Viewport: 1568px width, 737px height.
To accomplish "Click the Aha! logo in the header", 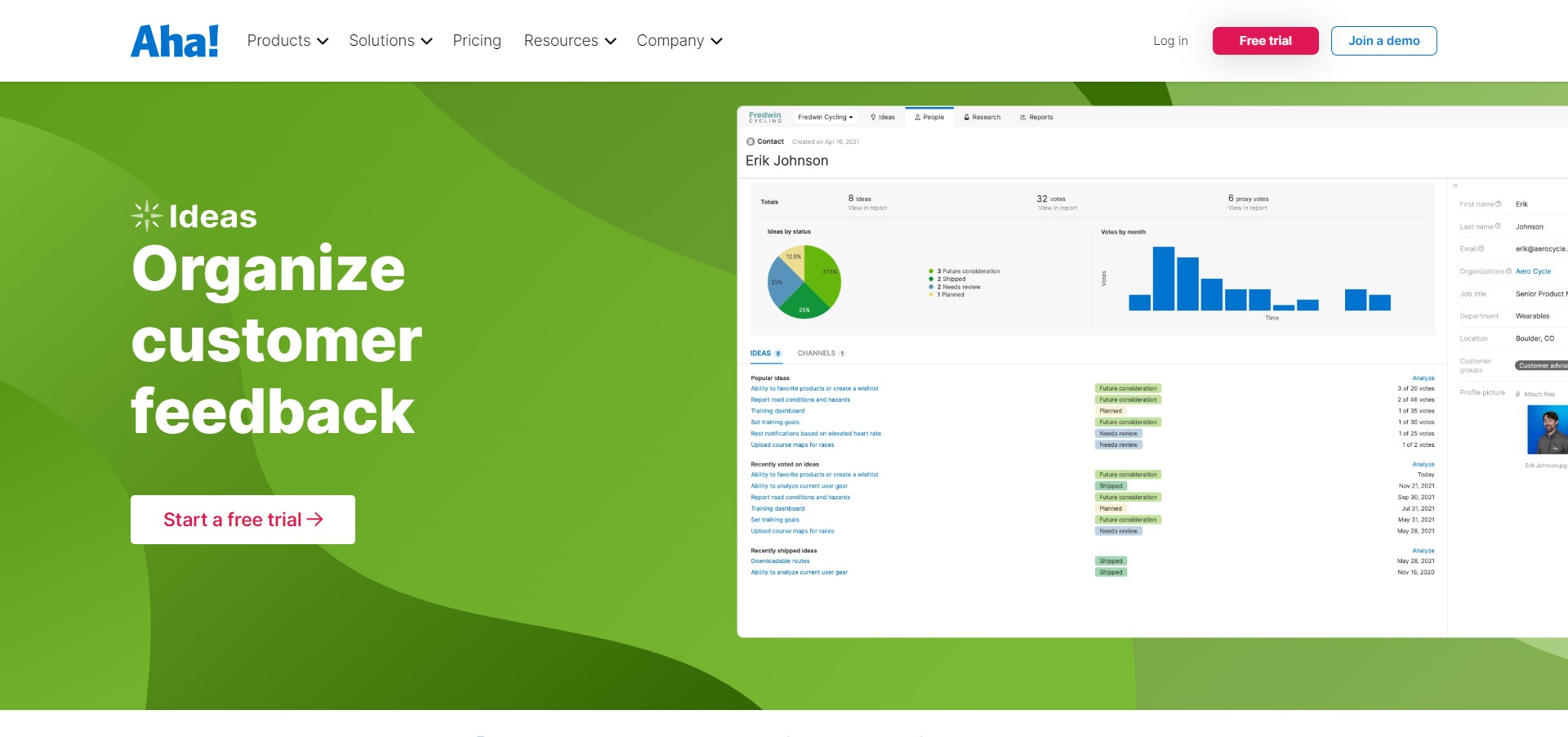I will [x=174, y=40].
